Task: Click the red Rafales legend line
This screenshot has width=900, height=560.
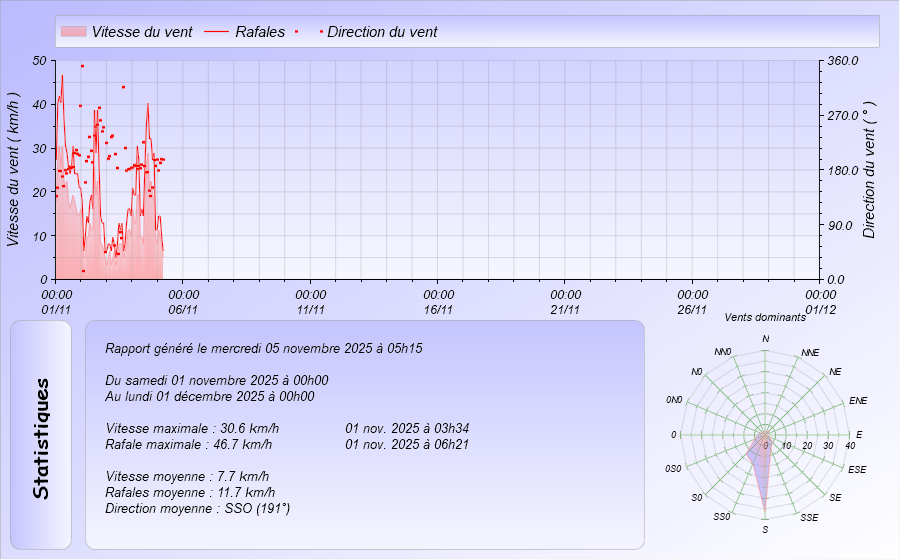Action: pos(217,32)
